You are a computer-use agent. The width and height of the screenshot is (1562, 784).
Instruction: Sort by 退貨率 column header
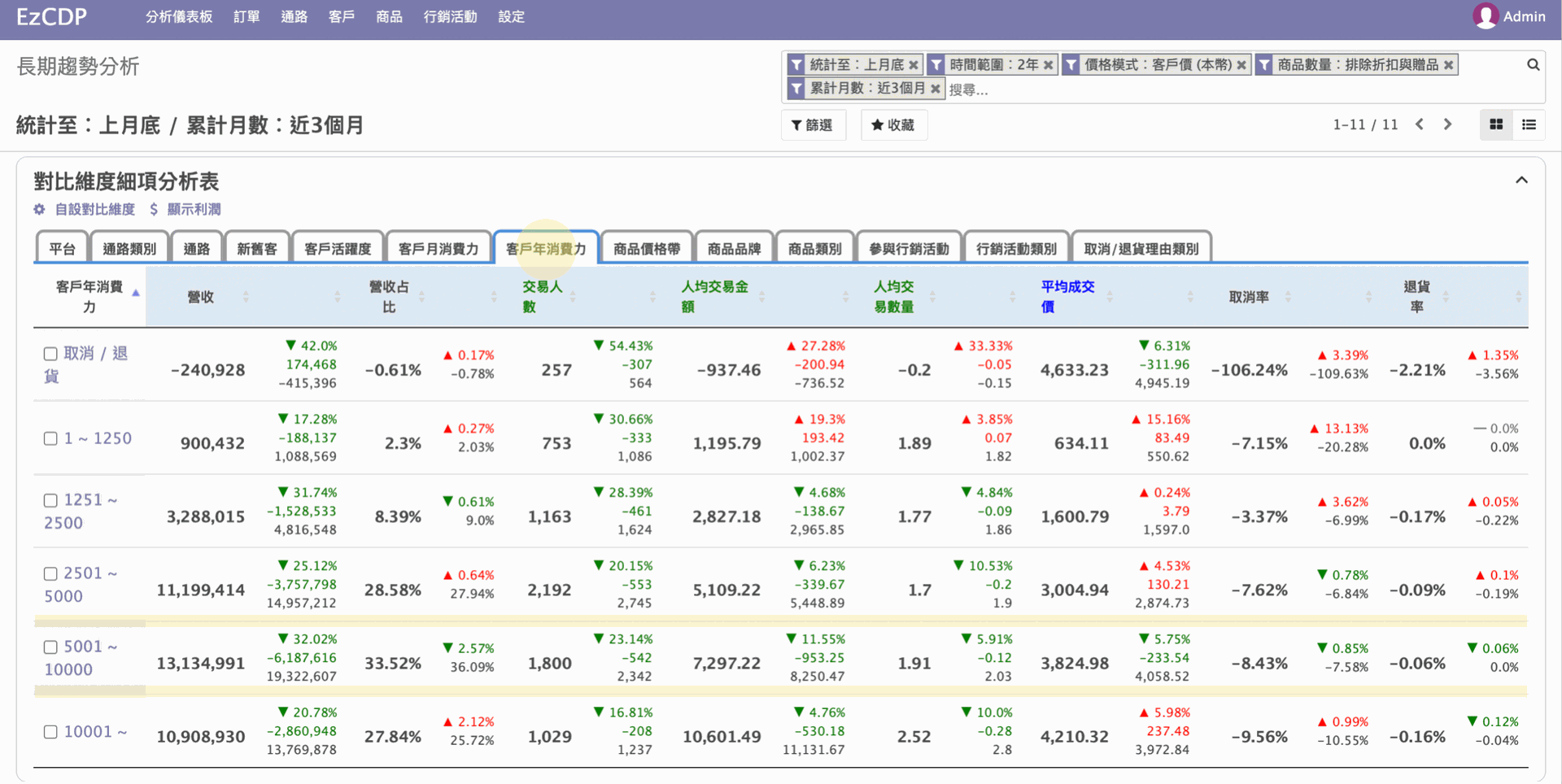[1417, 297]
